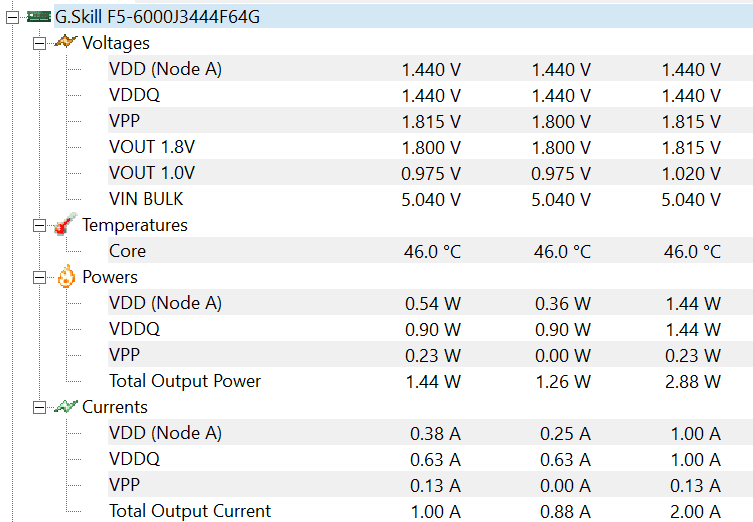This screenshot has width=753, height=522.
Task: Select the Powers group label
Action: coord(110,277)
